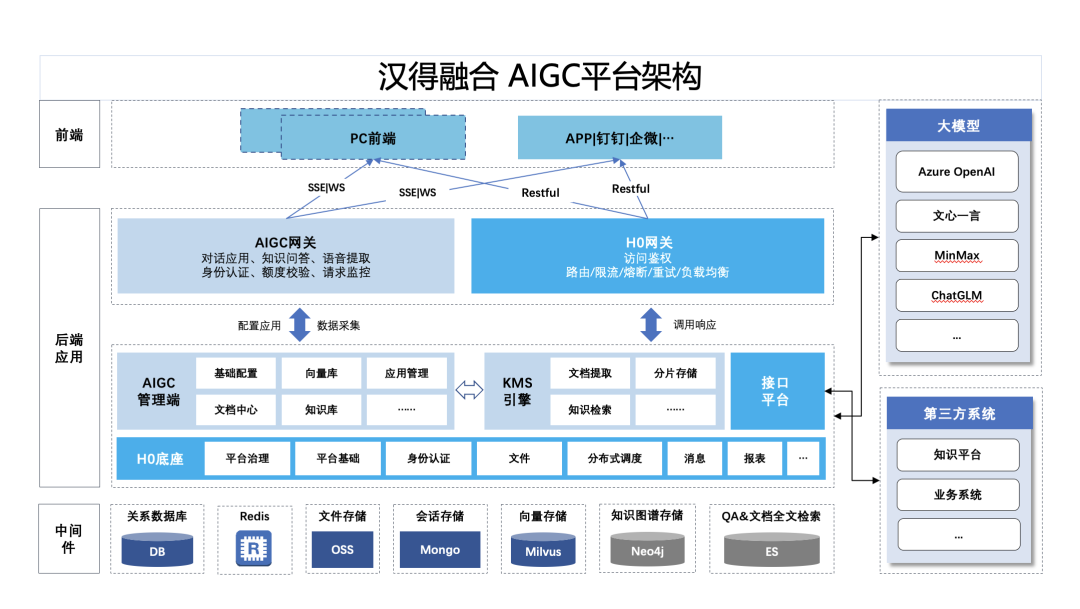Viewport: 1080px width, 609px height.
Task: Click the APP|钉钉|企微 frontend box
Action: [x=619, y=138]
